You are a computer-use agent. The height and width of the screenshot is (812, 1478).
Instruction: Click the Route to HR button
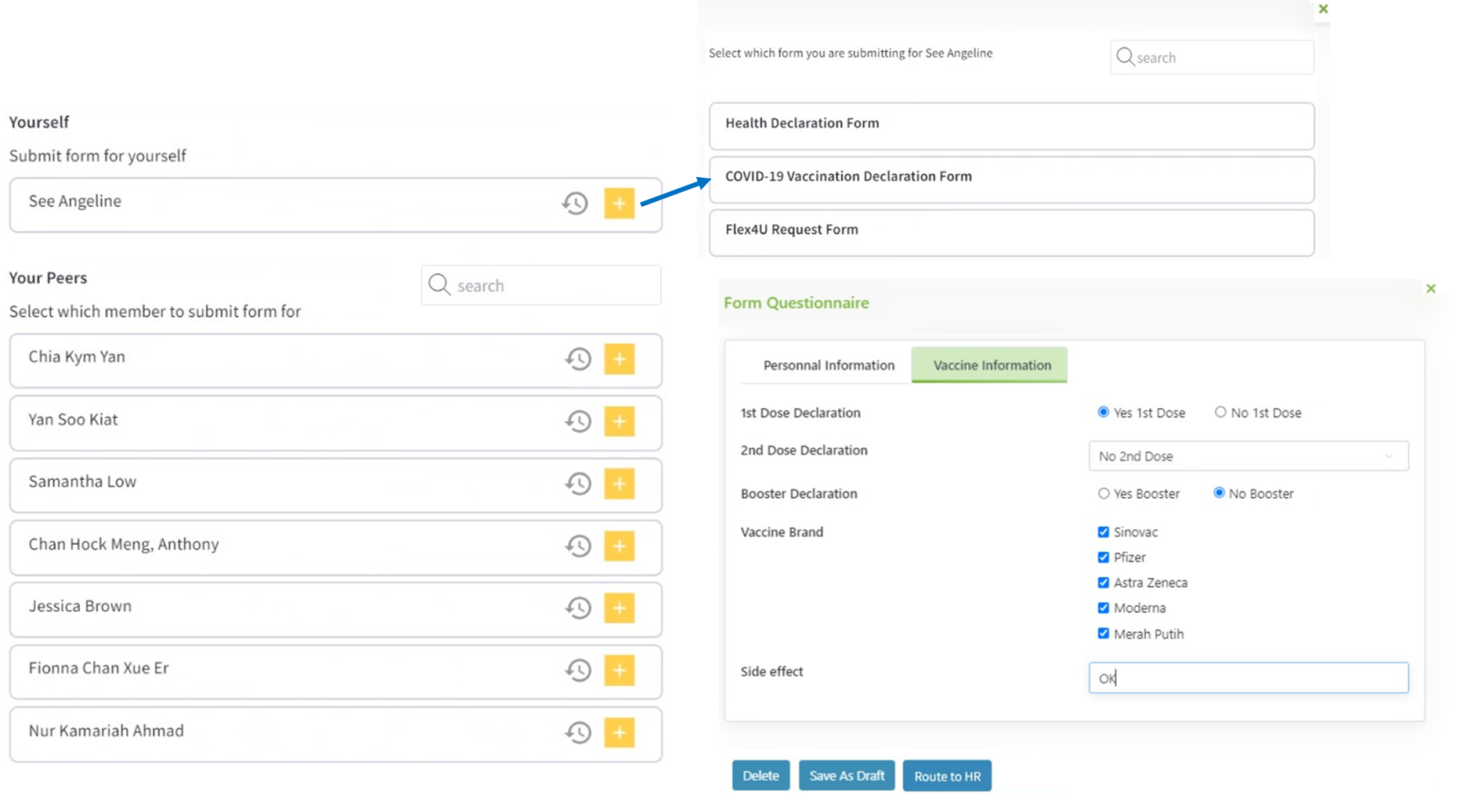947,776
